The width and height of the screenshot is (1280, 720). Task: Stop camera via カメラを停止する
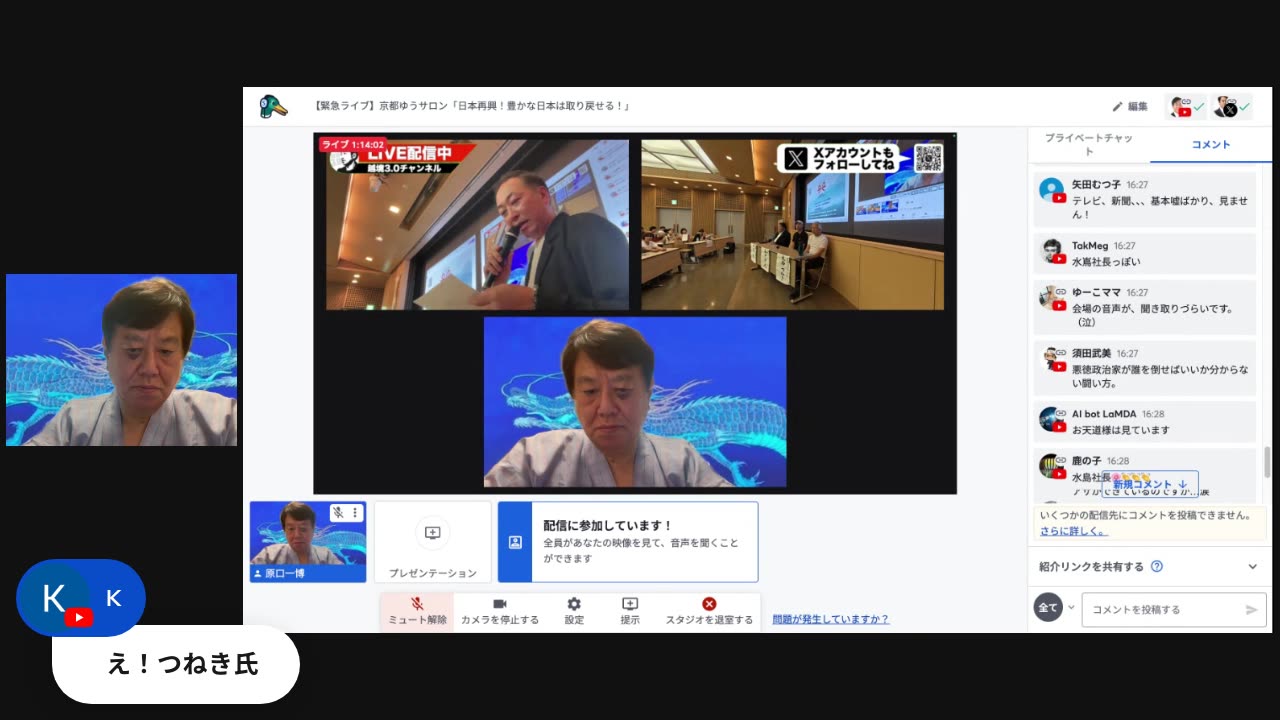499,611
